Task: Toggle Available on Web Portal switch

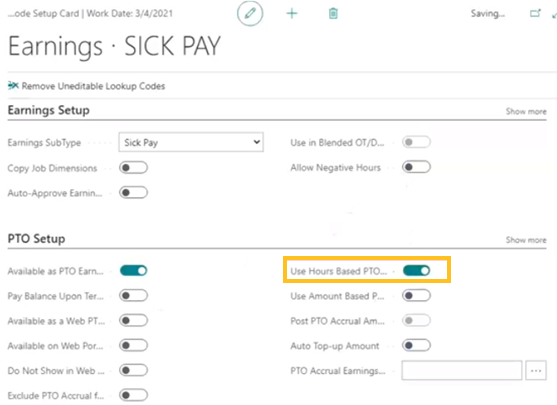Action: (x=133, y=345)
